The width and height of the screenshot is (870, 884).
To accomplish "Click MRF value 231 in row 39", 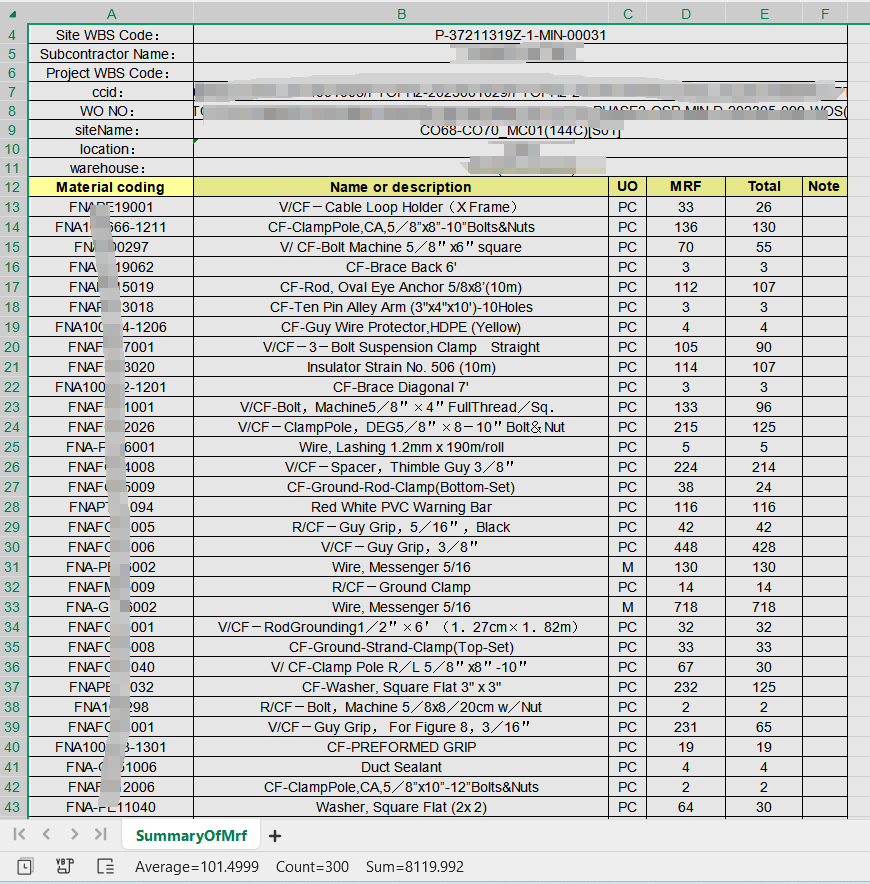I will tap(686, 727).
